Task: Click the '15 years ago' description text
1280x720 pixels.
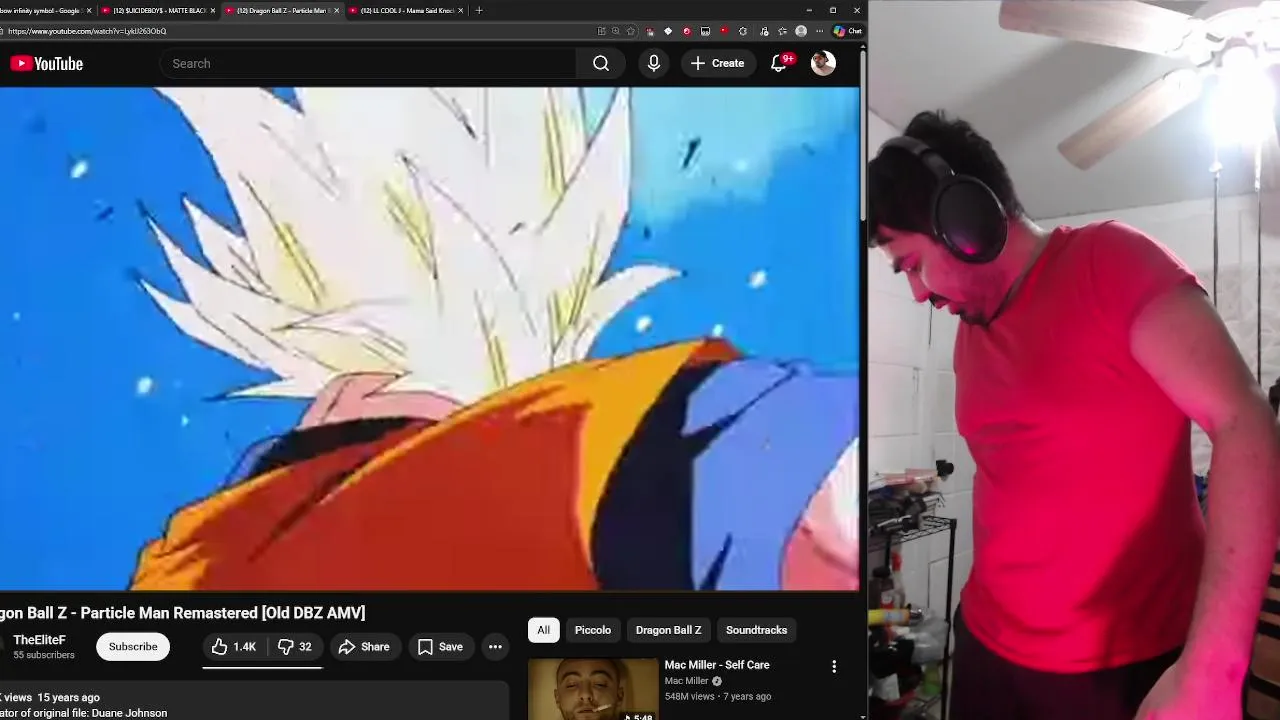Action: [68, 697]
